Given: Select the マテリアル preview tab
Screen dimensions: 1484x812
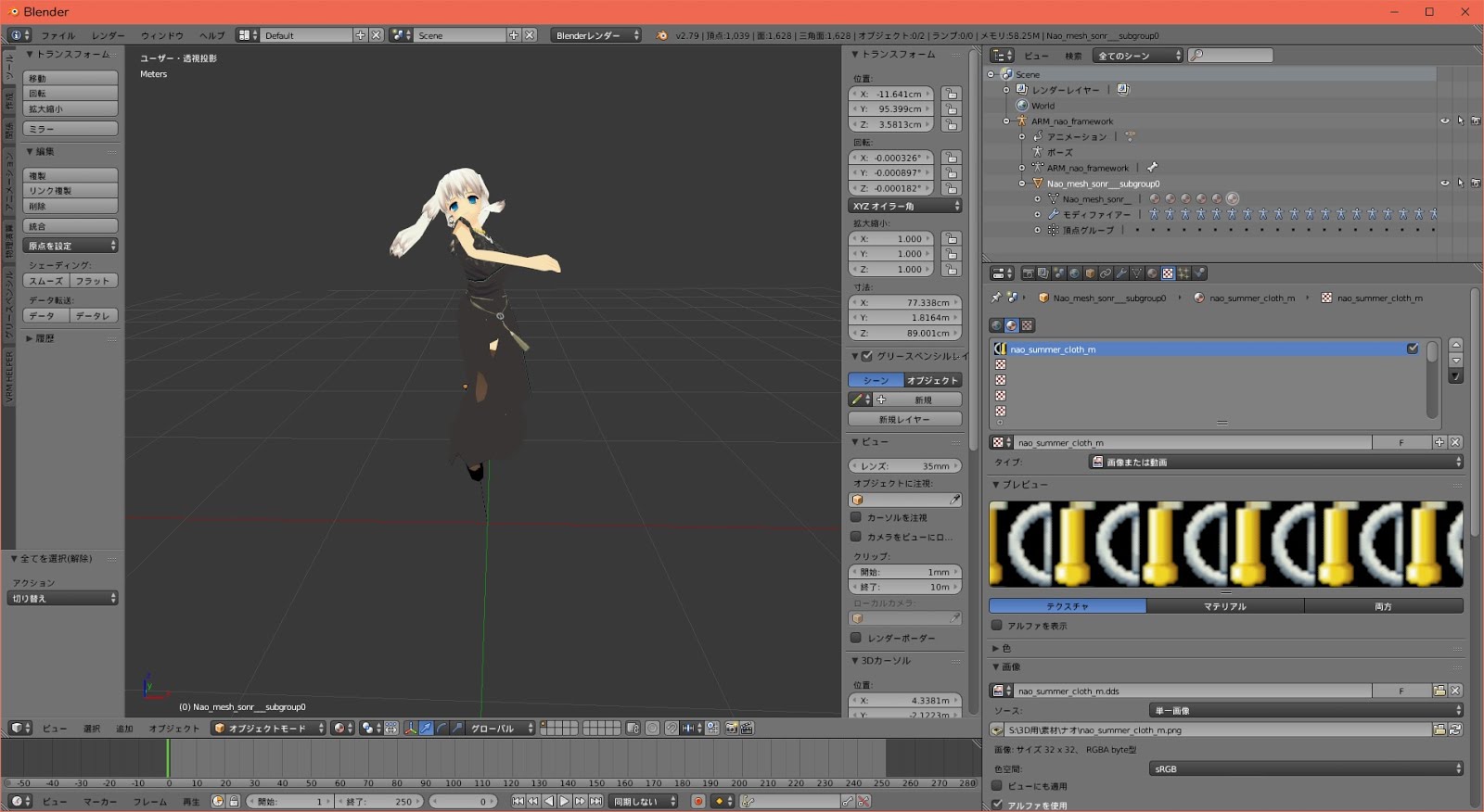Looking at the screenshot, I should [1224, 606].
